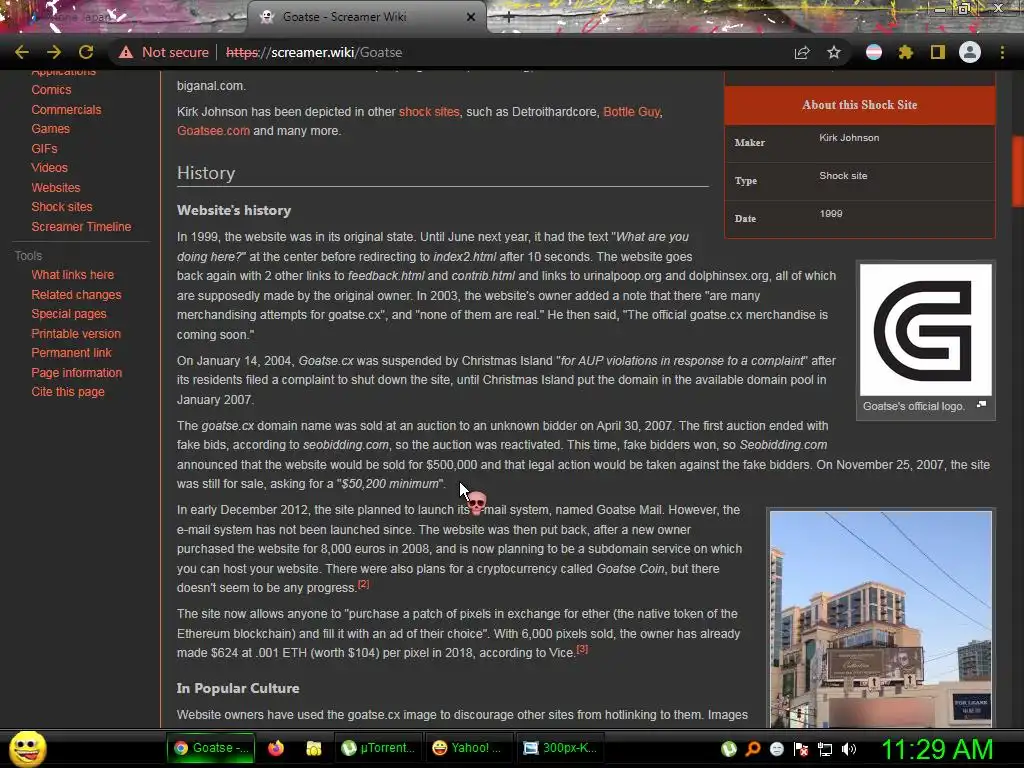Image resolution: width=1024 pixels, height=768 pixels.
Task: Open the GIFs sidebar link
Action: pos(44,148)
